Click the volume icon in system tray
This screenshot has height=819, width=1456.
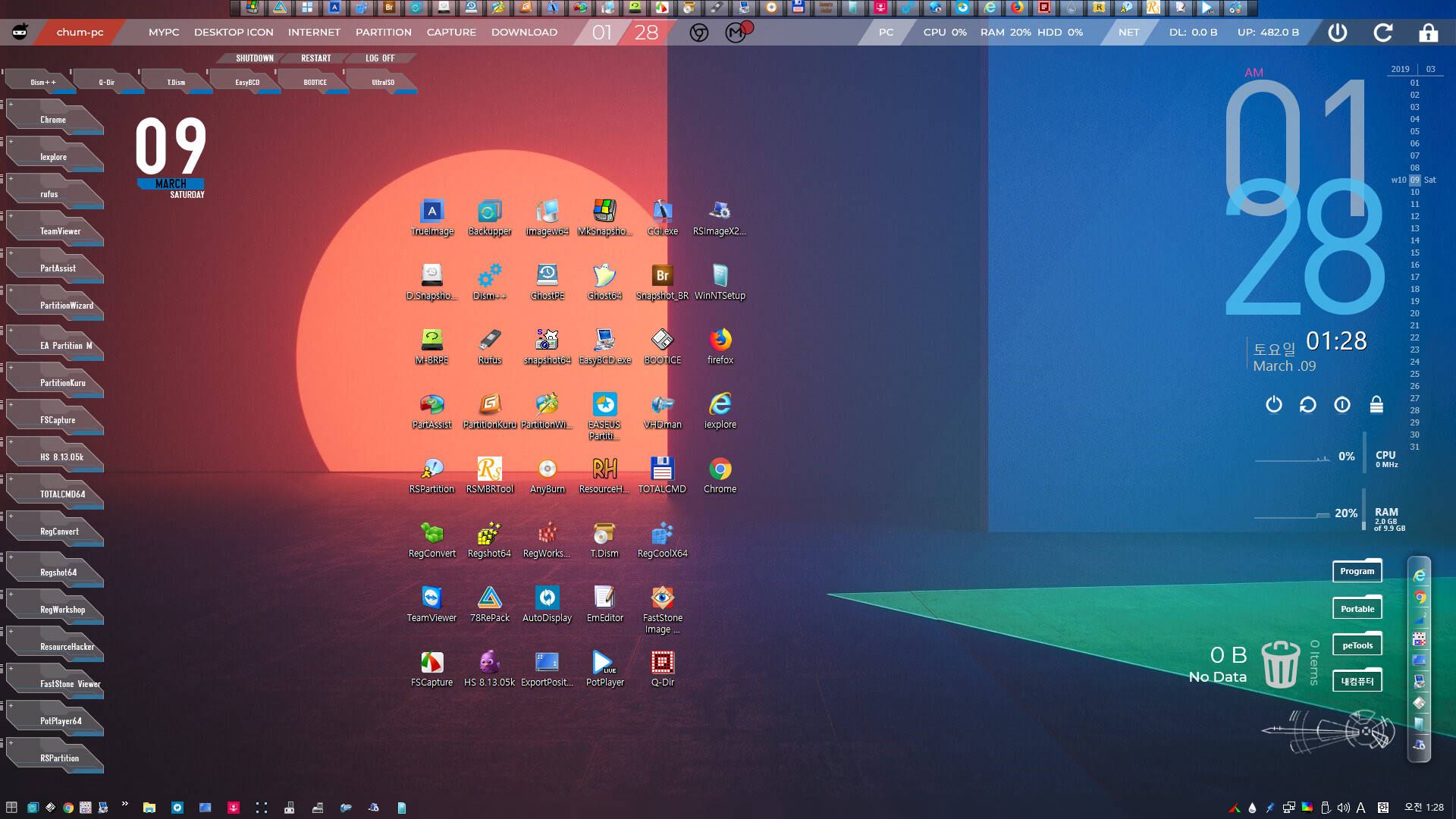1343,808
